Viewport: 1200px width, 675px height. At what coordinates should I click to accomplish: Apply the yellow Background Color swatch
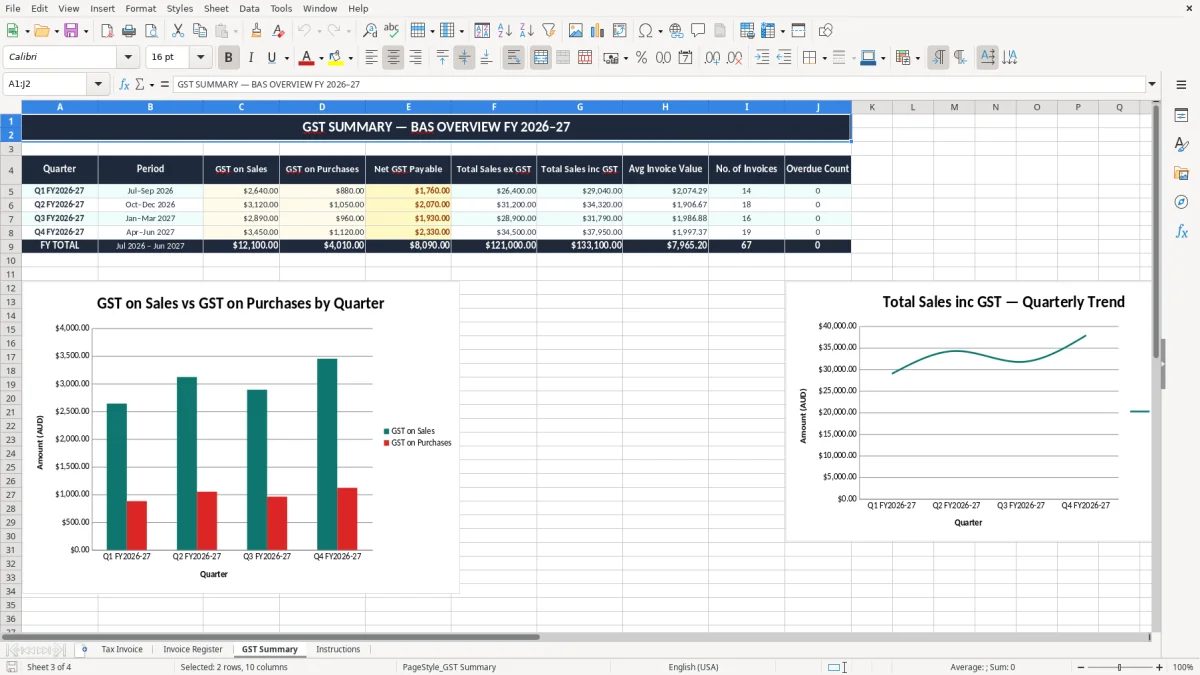coord(336,58)
